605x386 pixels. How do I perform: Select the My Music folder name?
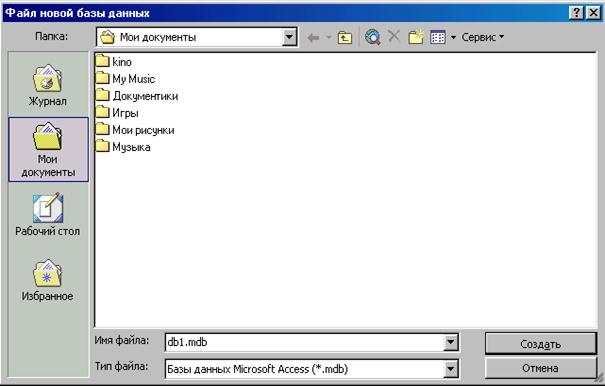click(x=134, y=79)
